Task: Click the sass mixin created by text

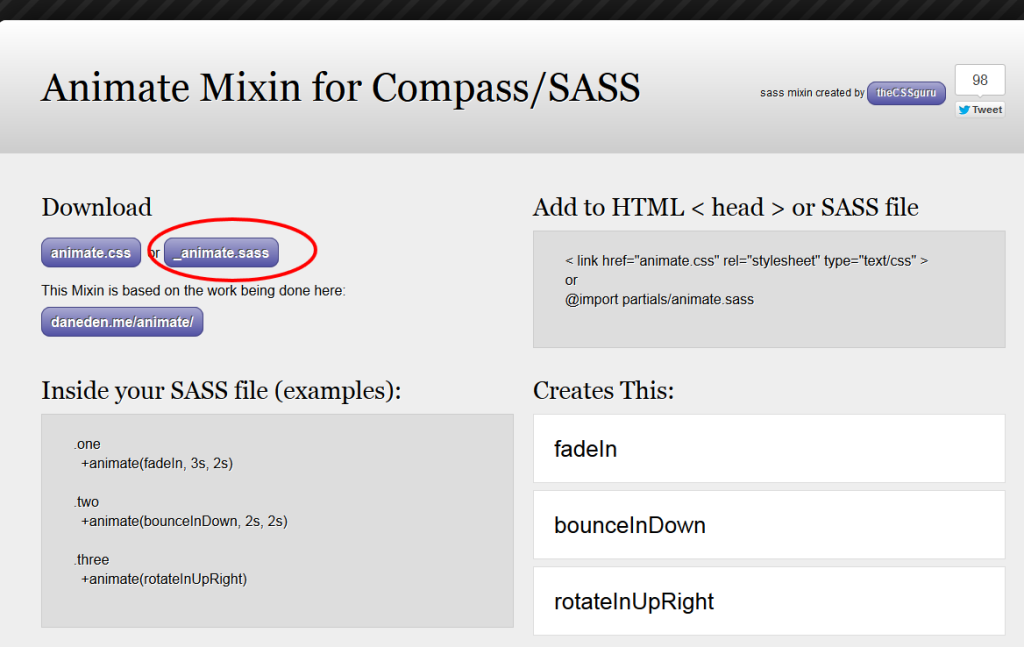Action: click(810, 92)
